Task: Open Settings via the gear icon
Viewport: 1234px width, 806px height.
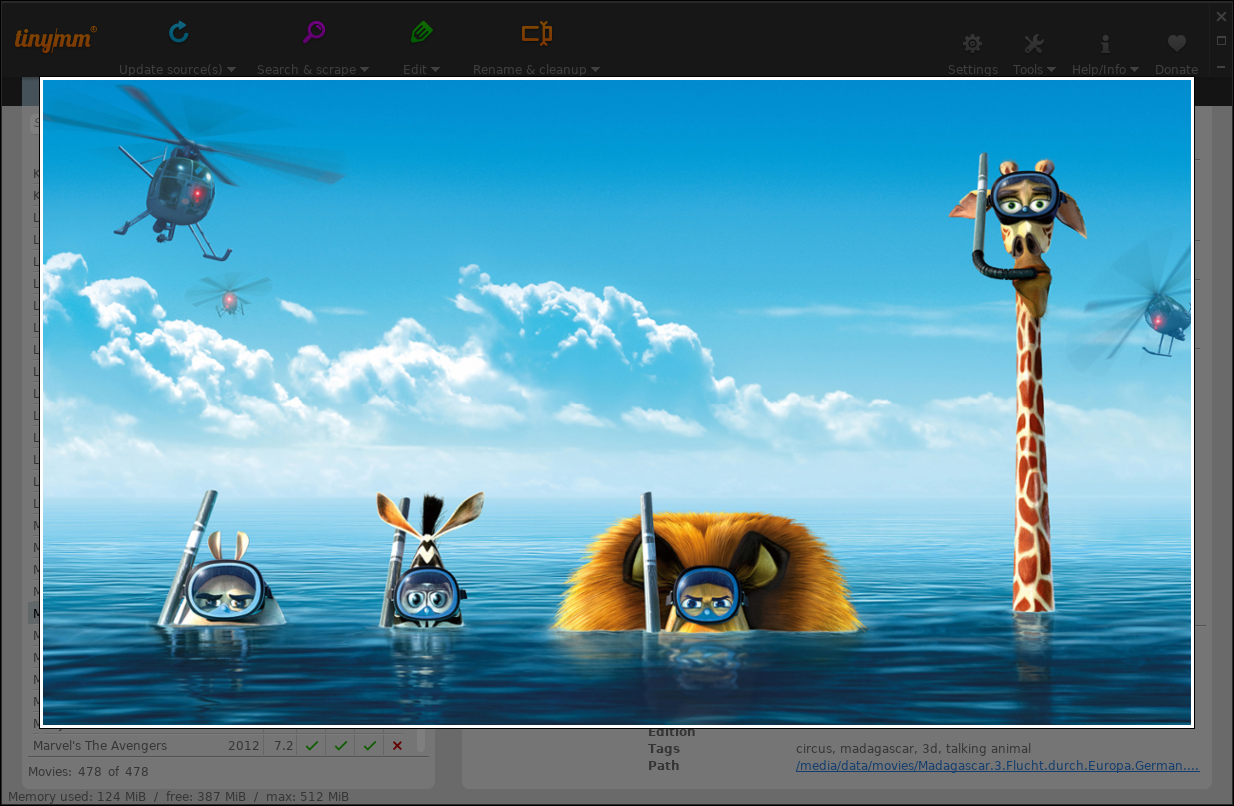Action: click(x=972, y=44)
